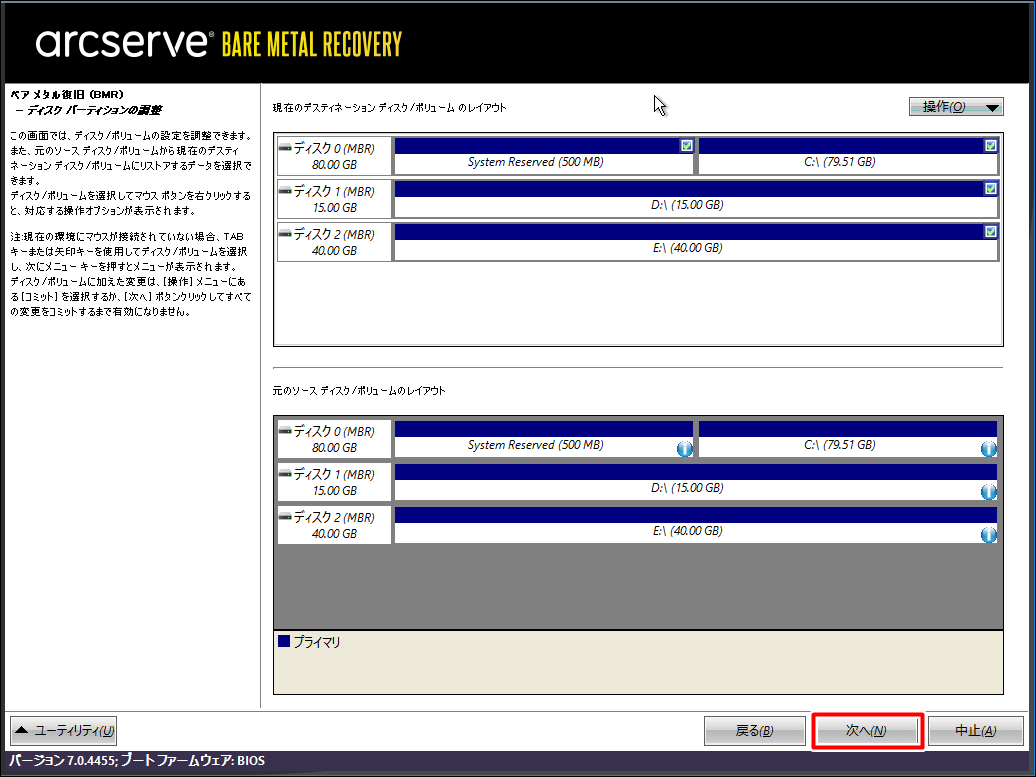The width and height of the screenshot is (1036, 777).
Task: Select destination E:\ (40.00 GB) volume
Action: pos(696,242)
